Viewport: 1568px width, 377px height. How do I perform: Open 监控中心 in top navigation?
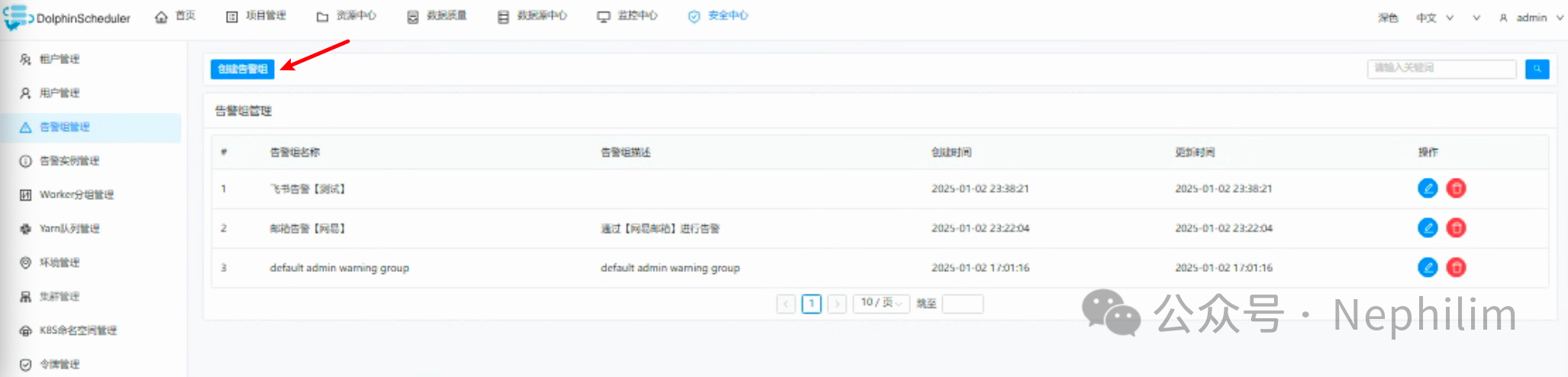(x=628, y=16)
